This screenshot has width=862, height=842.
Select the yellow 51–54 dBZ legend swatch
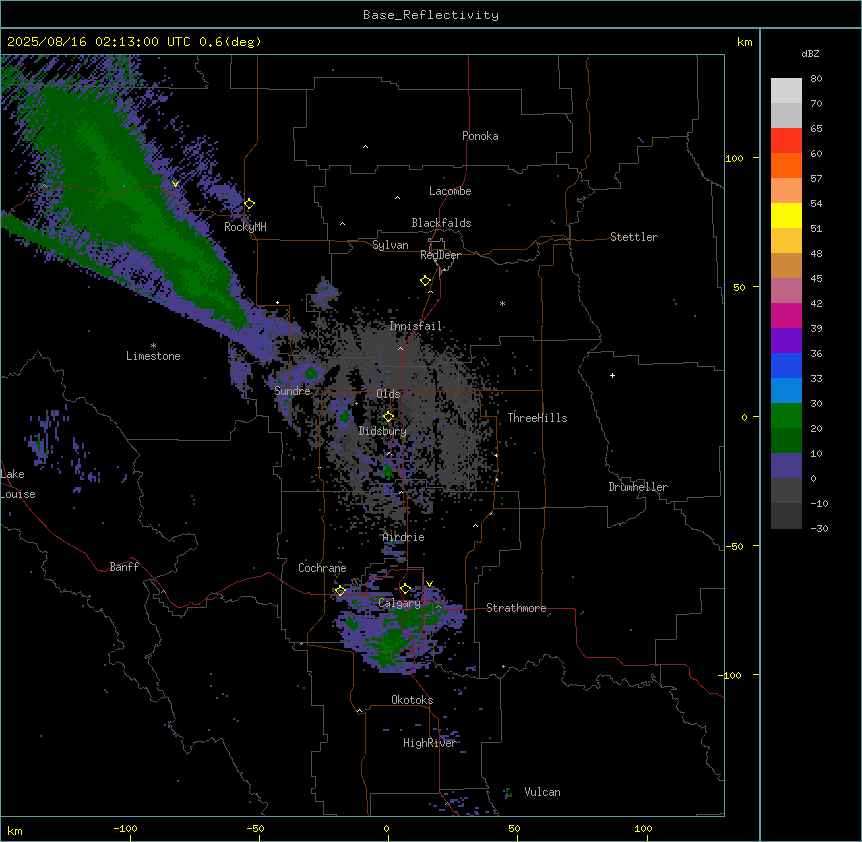coord(786,215)
